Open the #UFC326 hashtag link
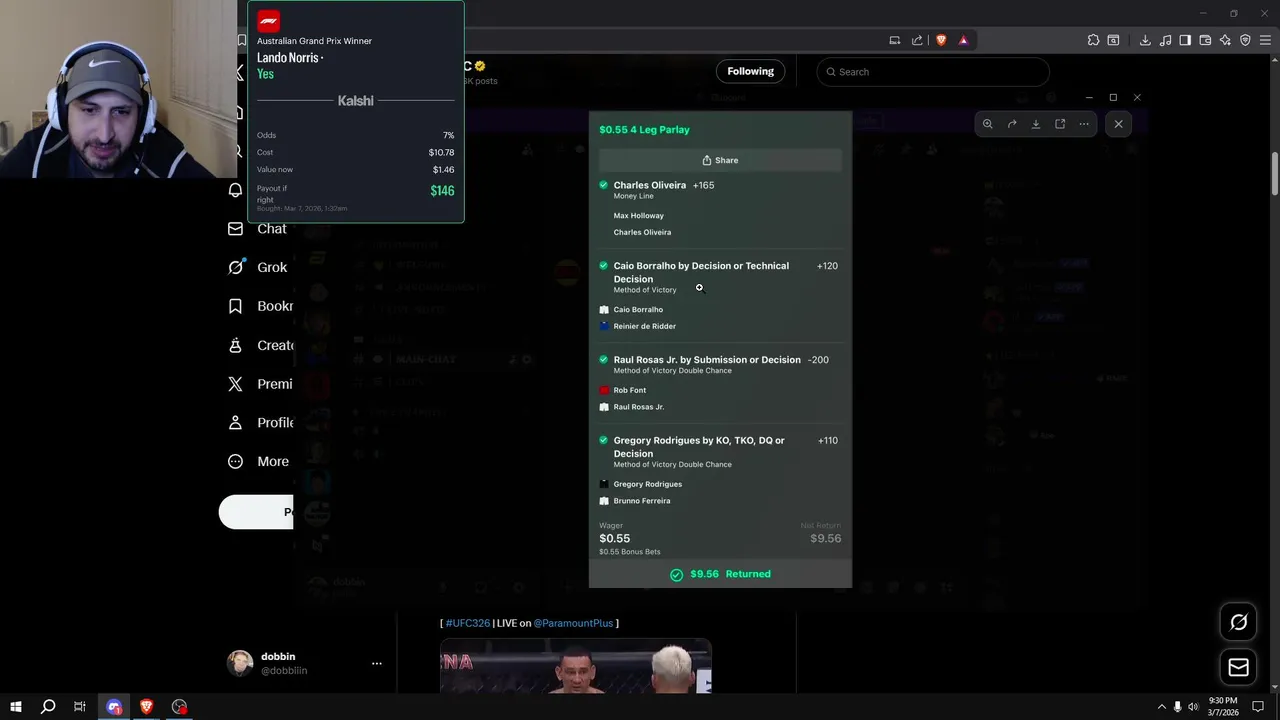1280x720 pixels. pyautogui.click(x=468, y=623)
